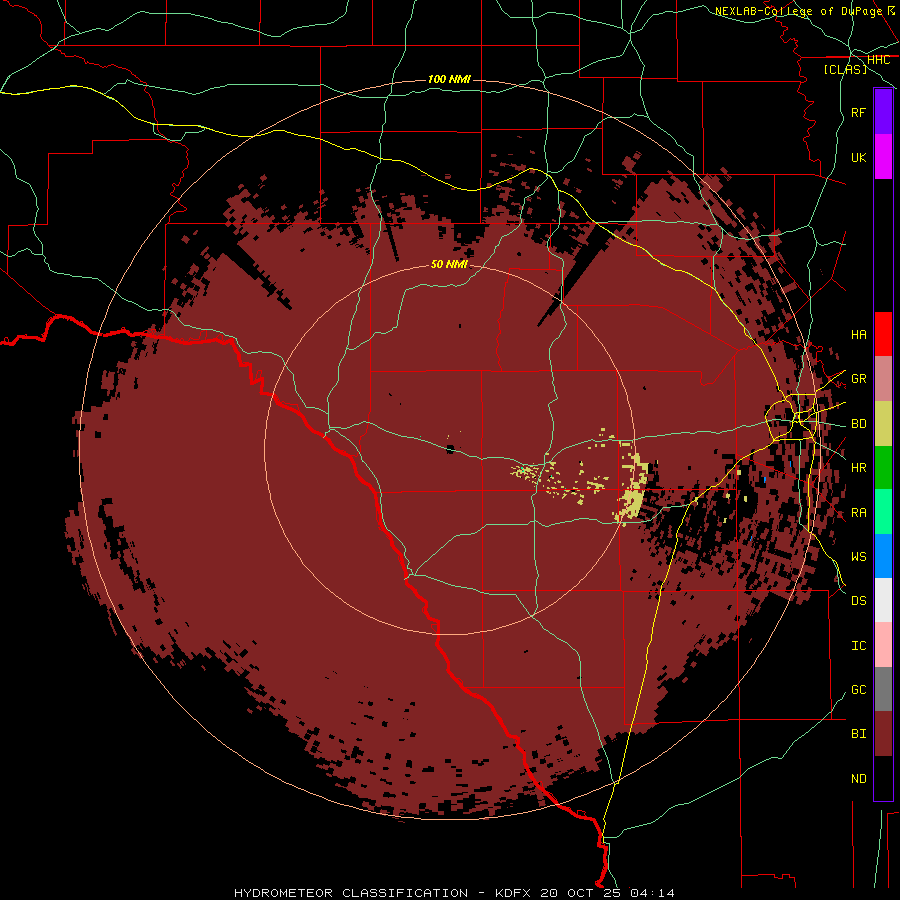The image size is (900, 900).
Task: Click the 04:14 timestamp
Action: [652, 893]
